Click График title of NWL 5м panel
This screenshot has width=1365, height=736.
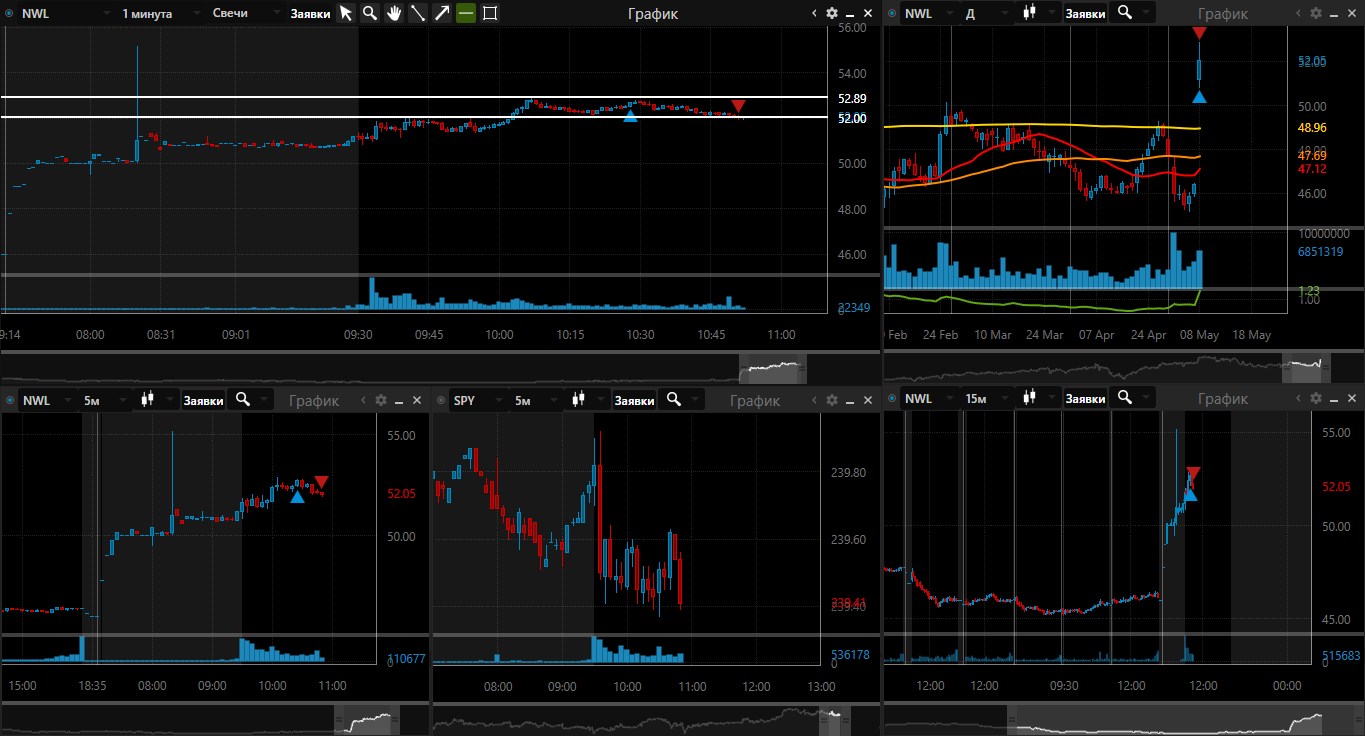tap(314, 400)
